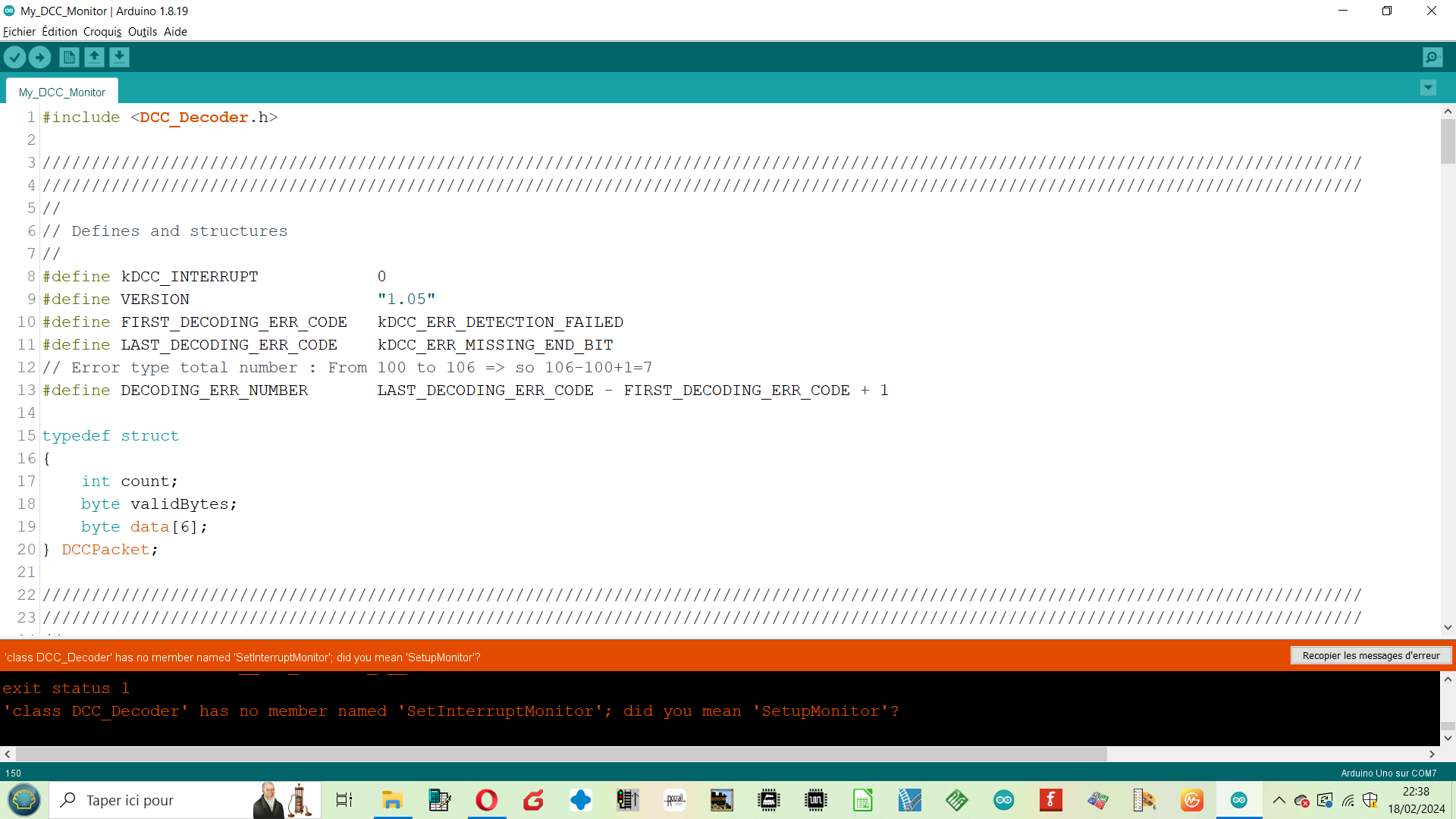This screenshot has height=819, width=1456.
Task: Select the My_DCC_Monitor sketch tab
Action: click(x=62, y=92)
